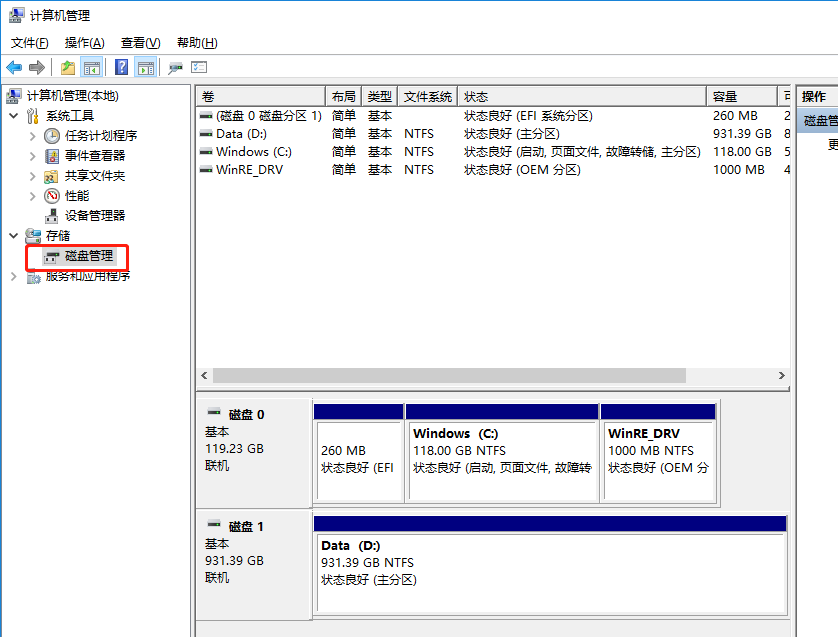The height and width of the screenshot is (637, 838).
Task: Select the WinRE_DRV partition block
Action: coord(658,453)
